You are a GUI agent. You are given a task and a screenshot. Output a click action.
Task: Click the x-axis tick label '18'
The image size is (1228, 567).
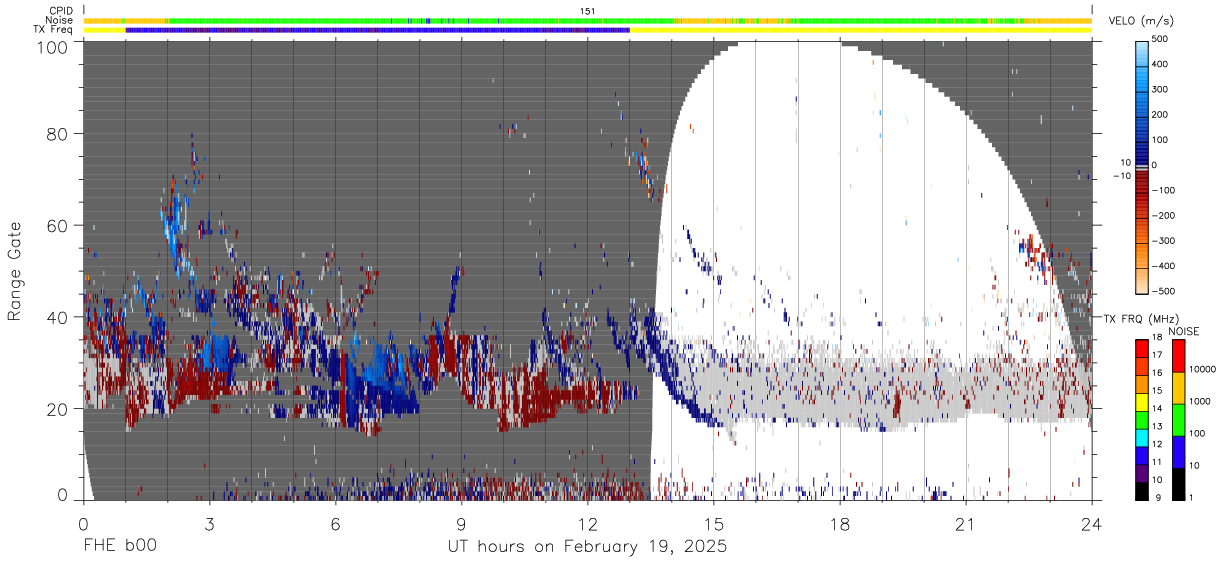point(840,524)
